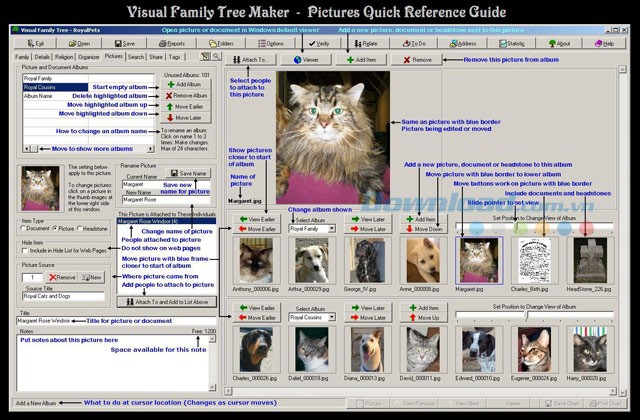Viewport: 640px width, 420px height.
Task: Click the Open toolbar button
Action: pyautogui.click(x=80, y=43)
